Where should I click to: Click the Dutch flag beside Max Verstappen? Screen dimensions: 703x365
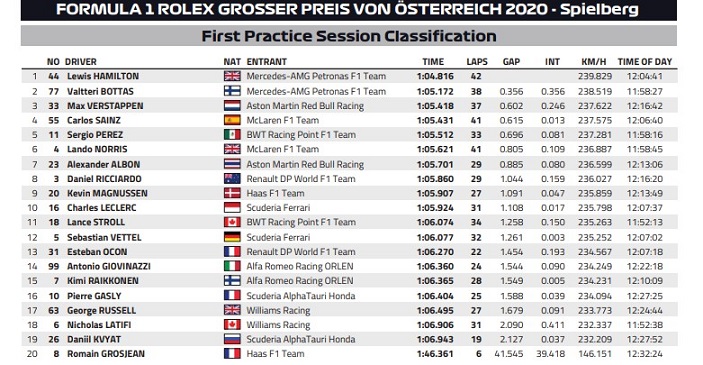click(232, 106)
